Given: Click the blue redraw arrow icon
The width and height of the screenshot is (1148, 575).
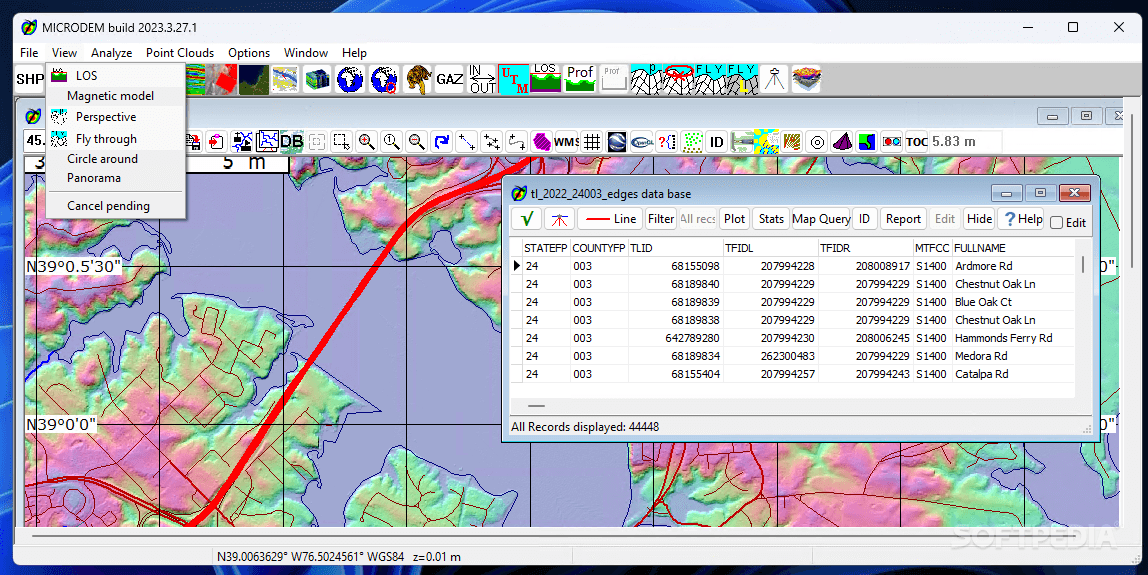Looking at the screenshot, I should (441, 141).
